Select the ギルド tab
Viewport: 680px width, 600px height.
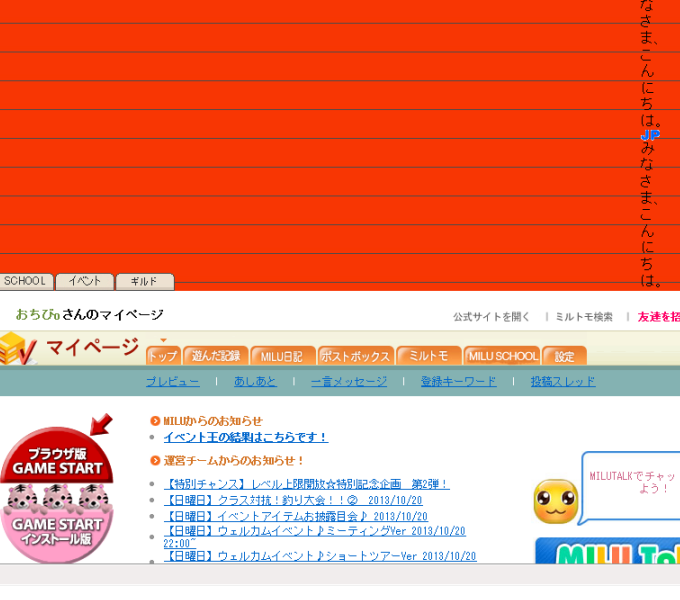pyautogui.click(x=144, y=282)
